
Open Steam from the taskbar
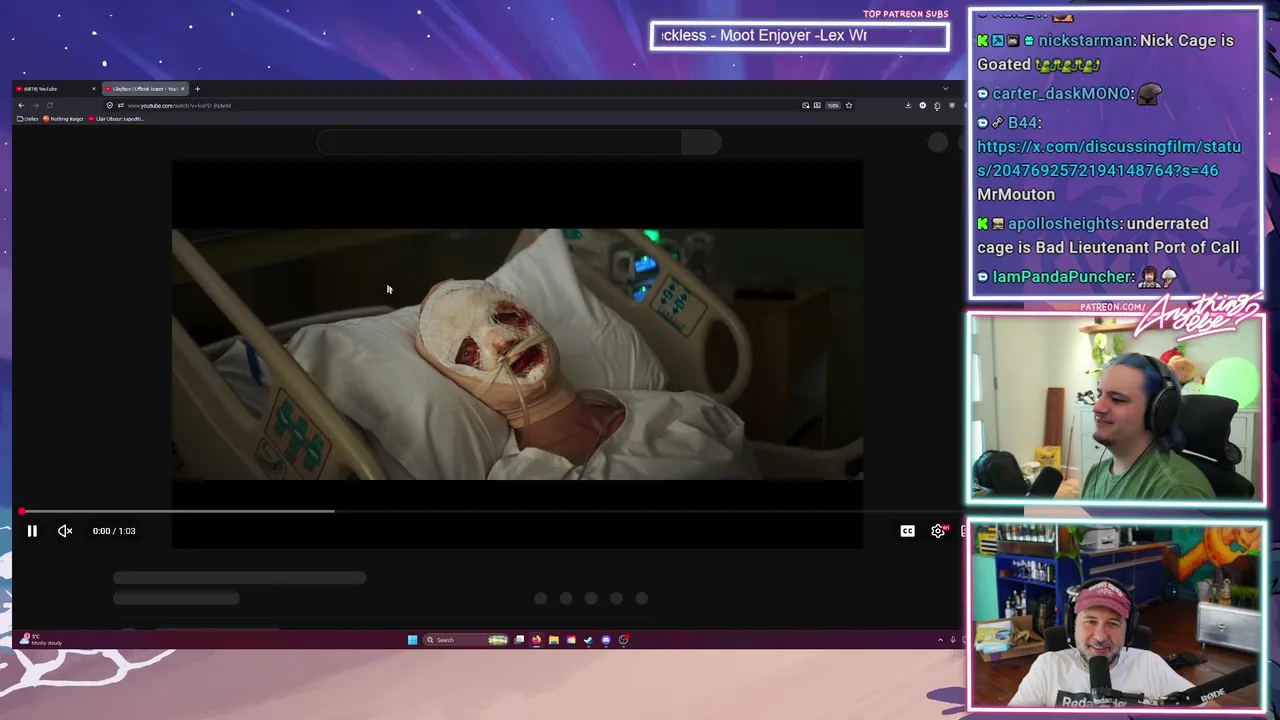[x=588, y=640]
